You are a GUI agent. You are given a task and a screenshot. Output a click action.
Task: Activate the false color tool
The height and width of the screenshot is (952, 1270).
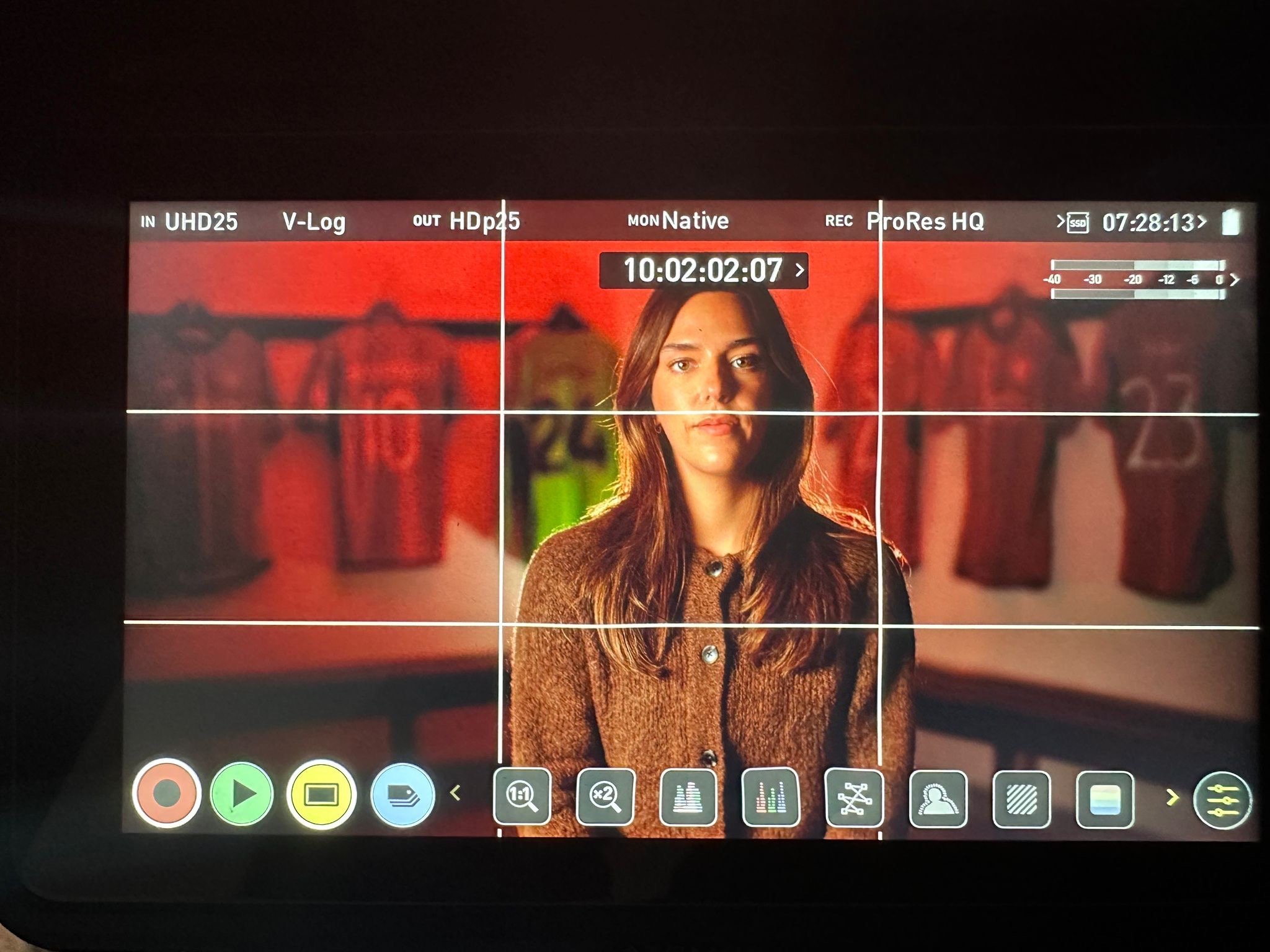[x=1105, y=800]
